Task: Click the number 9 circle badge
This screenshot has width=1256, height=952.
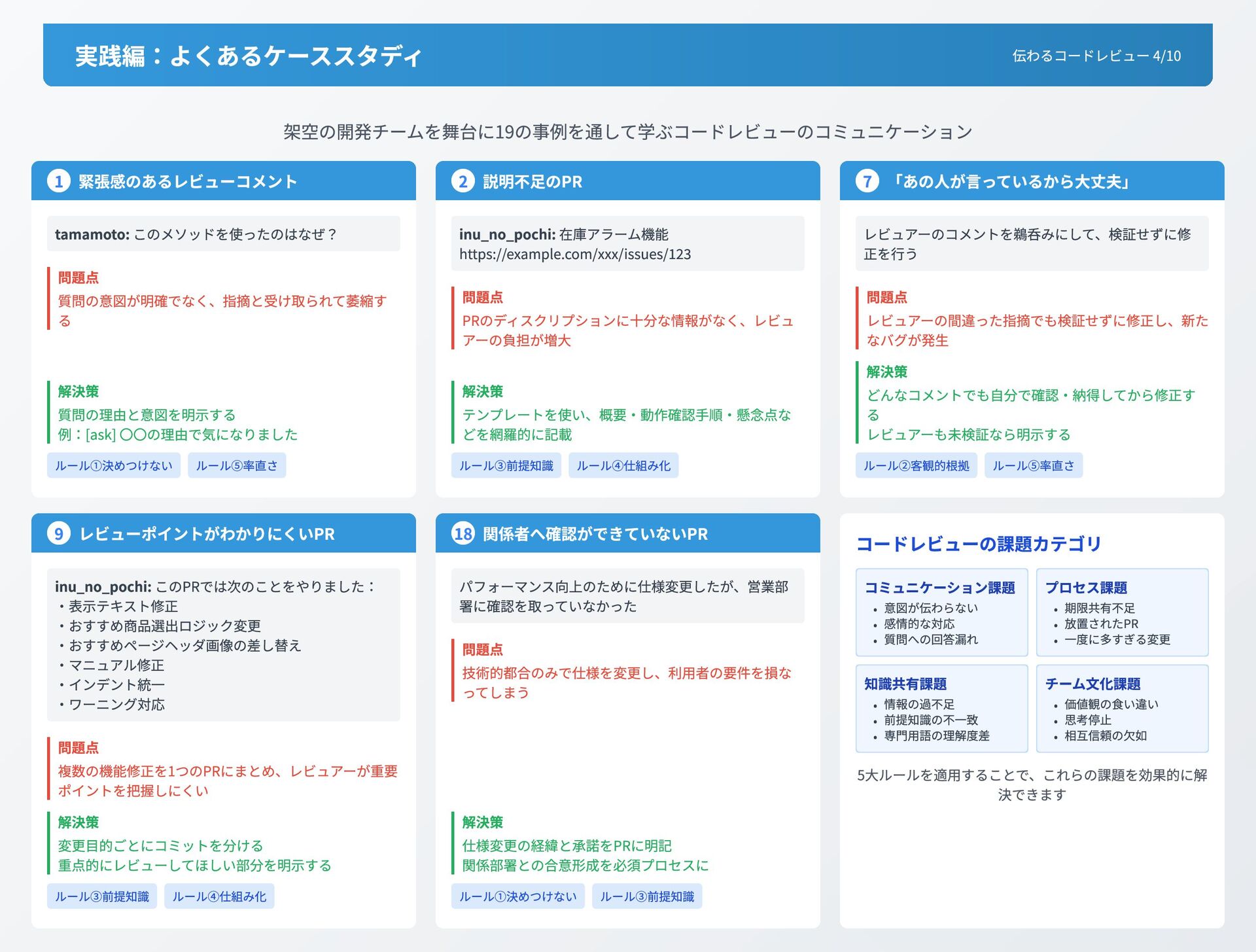Action: coord(59,533)
